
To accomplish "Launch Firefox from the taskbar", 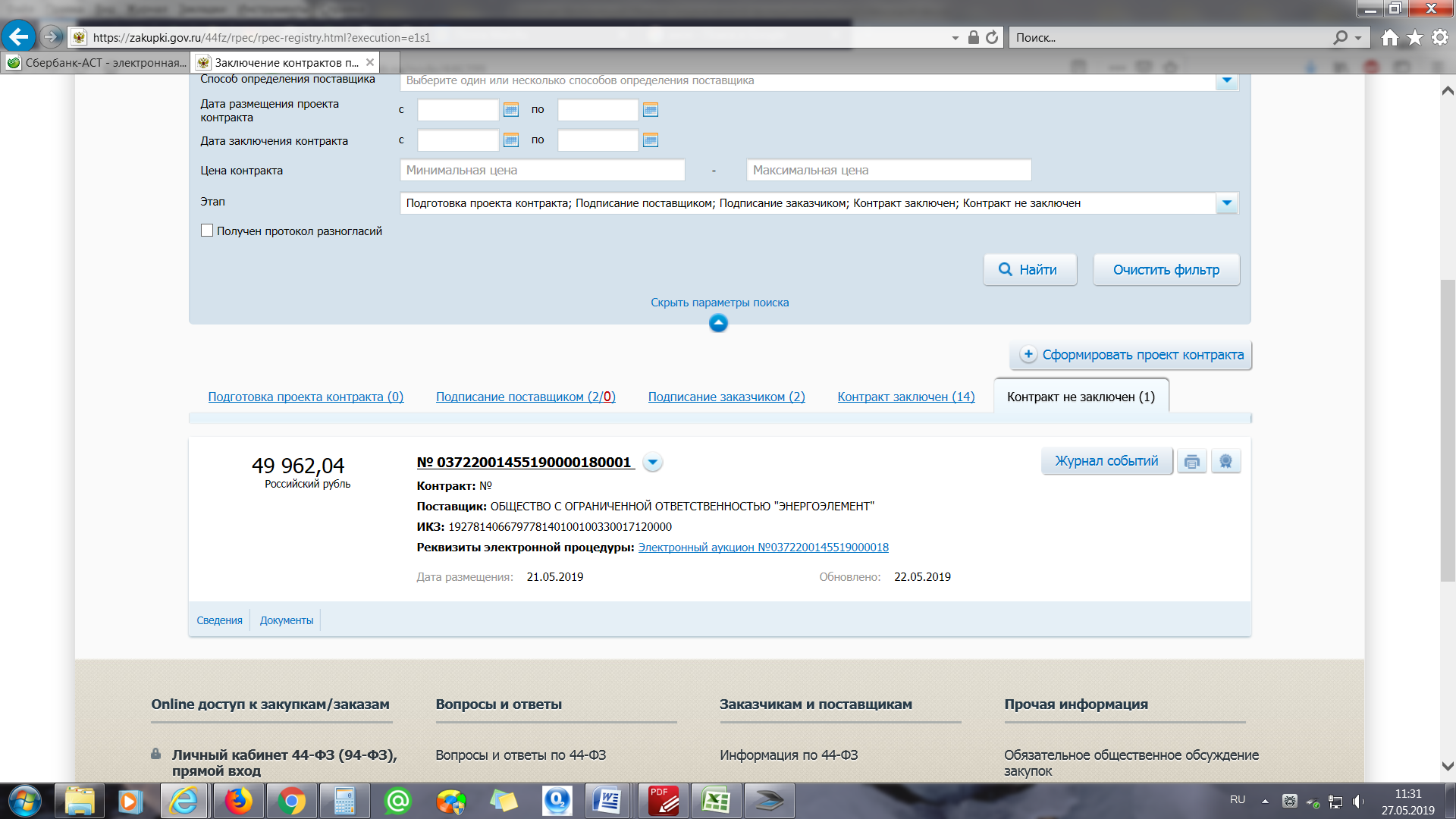I will pos(238,801).
